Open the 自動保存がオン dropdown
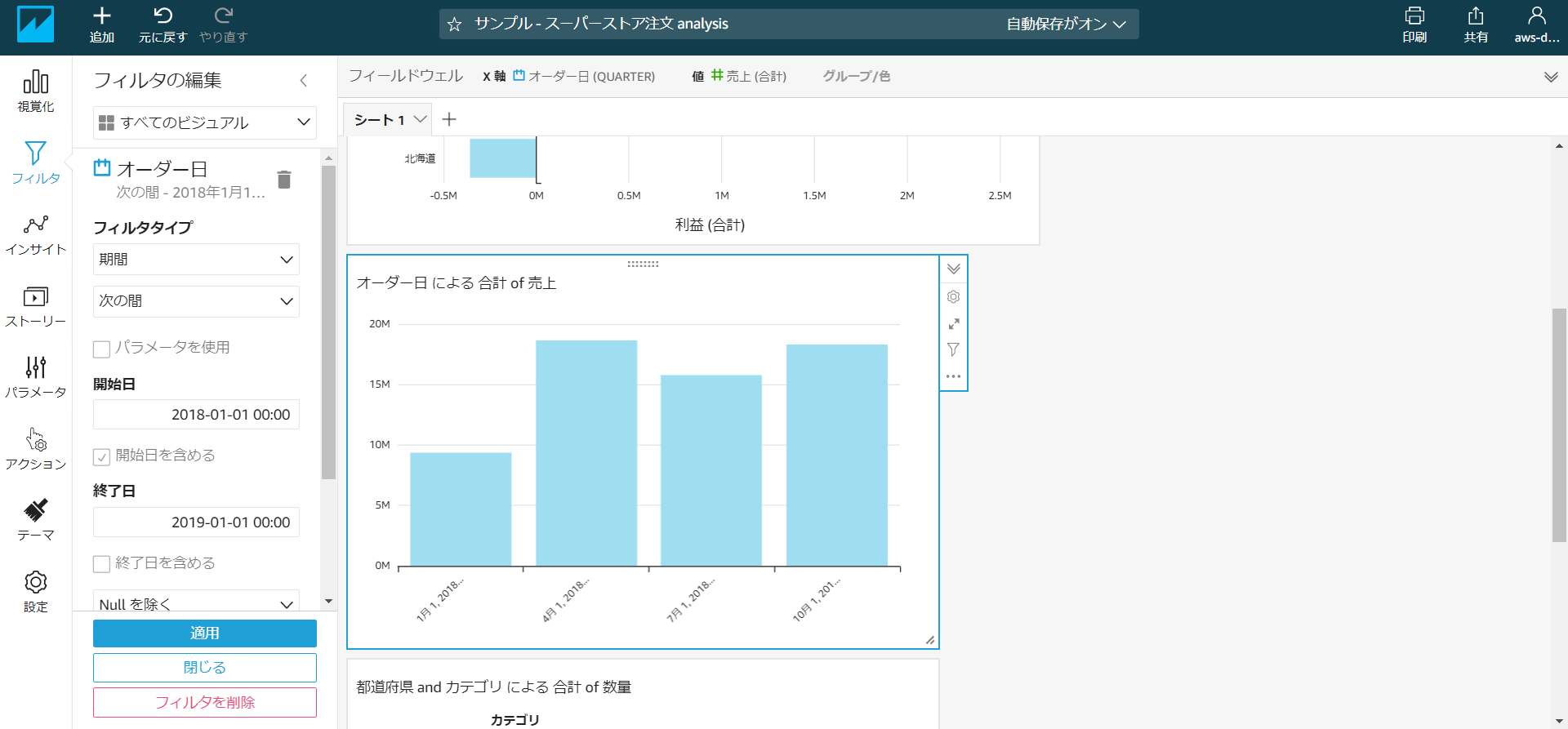 coord(1066,24)
